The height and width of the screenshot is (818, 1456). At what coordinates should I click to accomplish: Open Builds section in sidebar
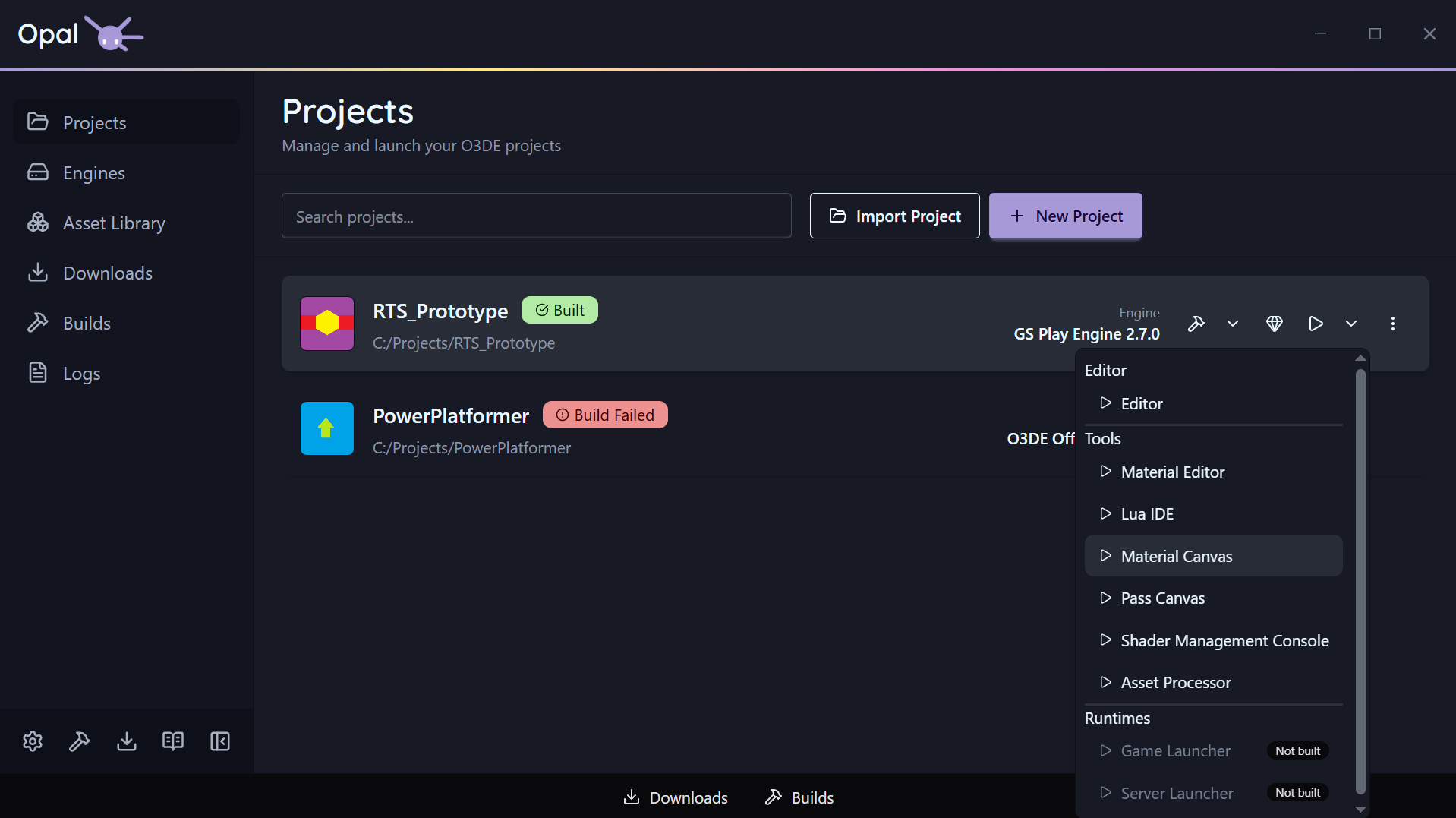point(127,323)
